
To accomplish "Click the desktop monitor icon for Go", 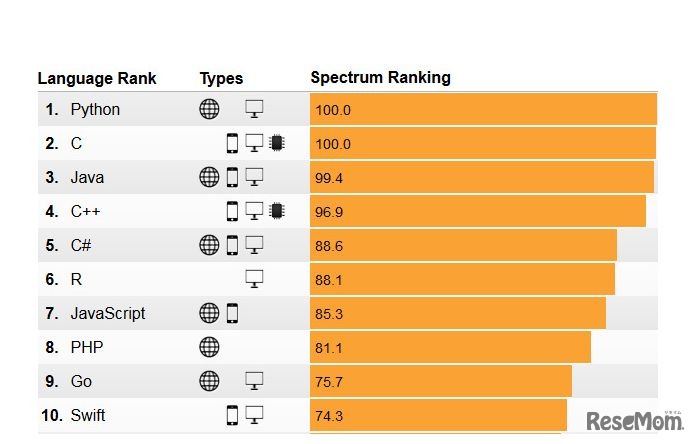I will (254, 381).
